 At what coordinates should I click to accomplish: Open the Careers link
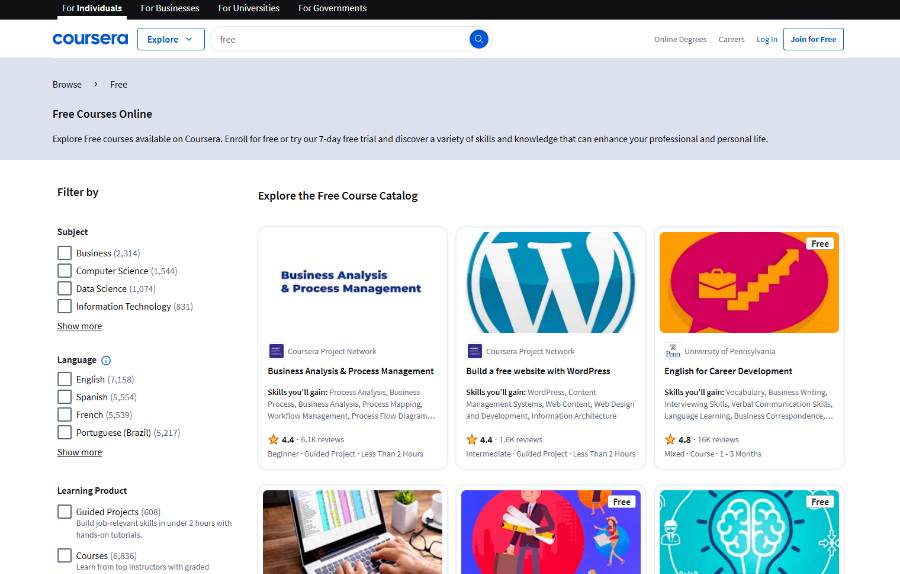coord(731,40)
